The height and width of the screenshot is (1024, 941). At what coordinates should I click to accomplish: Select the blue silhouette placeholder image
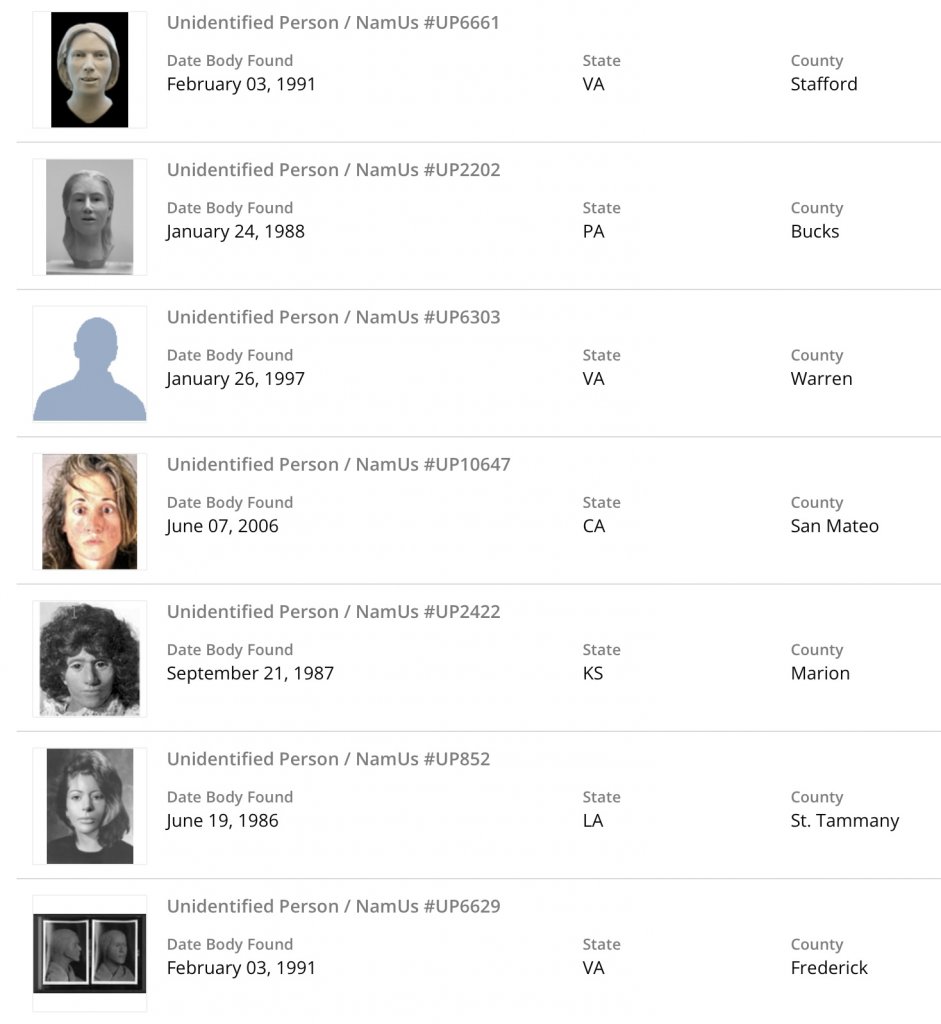[x=90, y=365]
